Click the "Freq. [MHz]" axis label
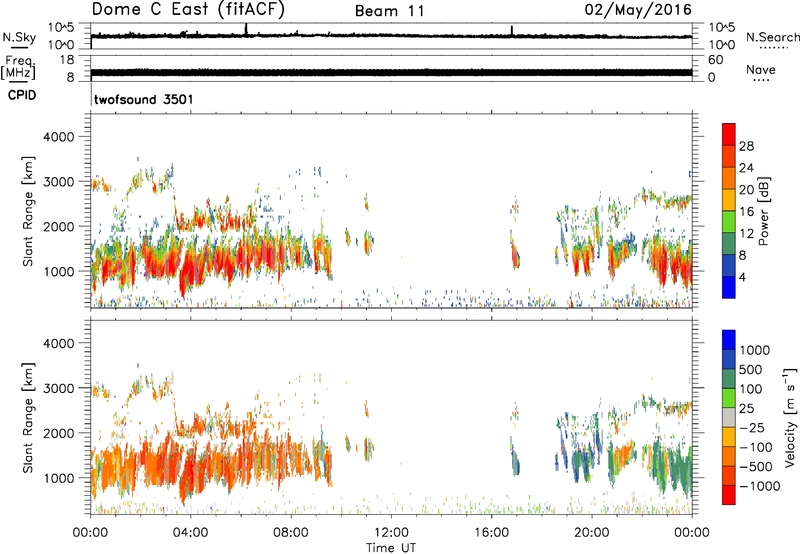800x554 pixels. pyautogui.click(x=18, y=68)
